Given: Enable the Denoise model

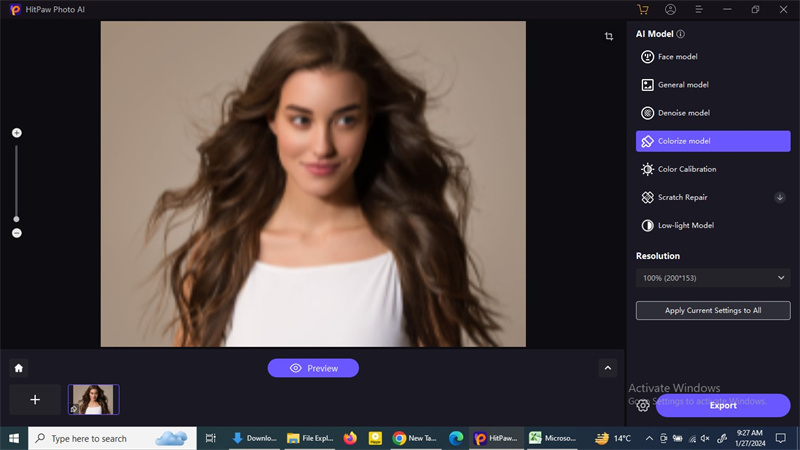Looking at the screenshot, I should (x=712, y=113).
